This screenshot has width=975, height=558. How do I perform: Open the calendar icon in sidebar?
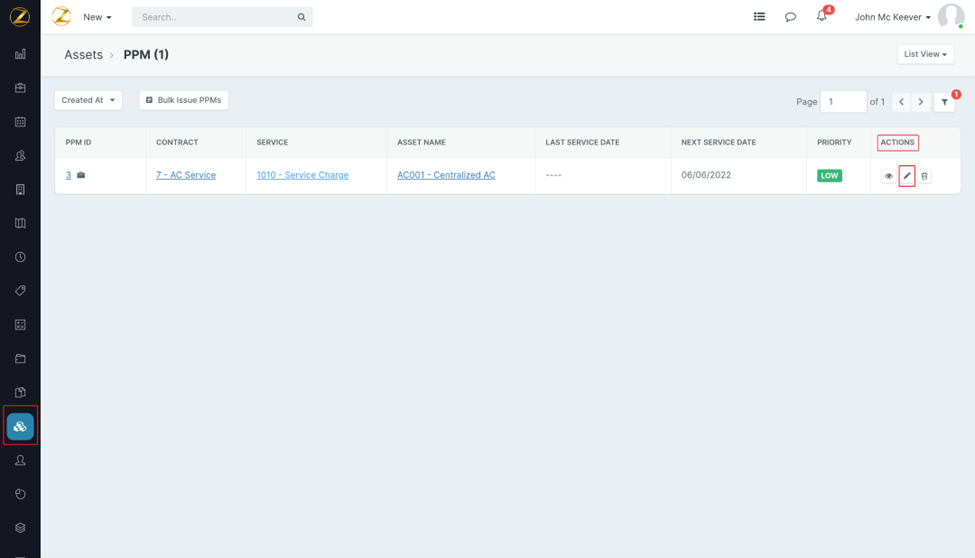20,122
